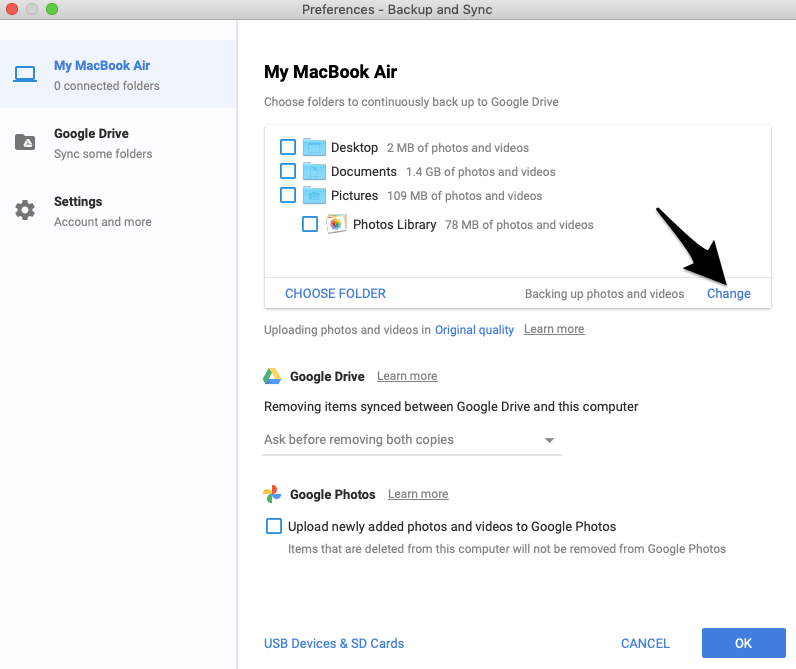Screen dimensions: 796x669
Task: Close the Preferences window with red button
Action: (12, 9)
